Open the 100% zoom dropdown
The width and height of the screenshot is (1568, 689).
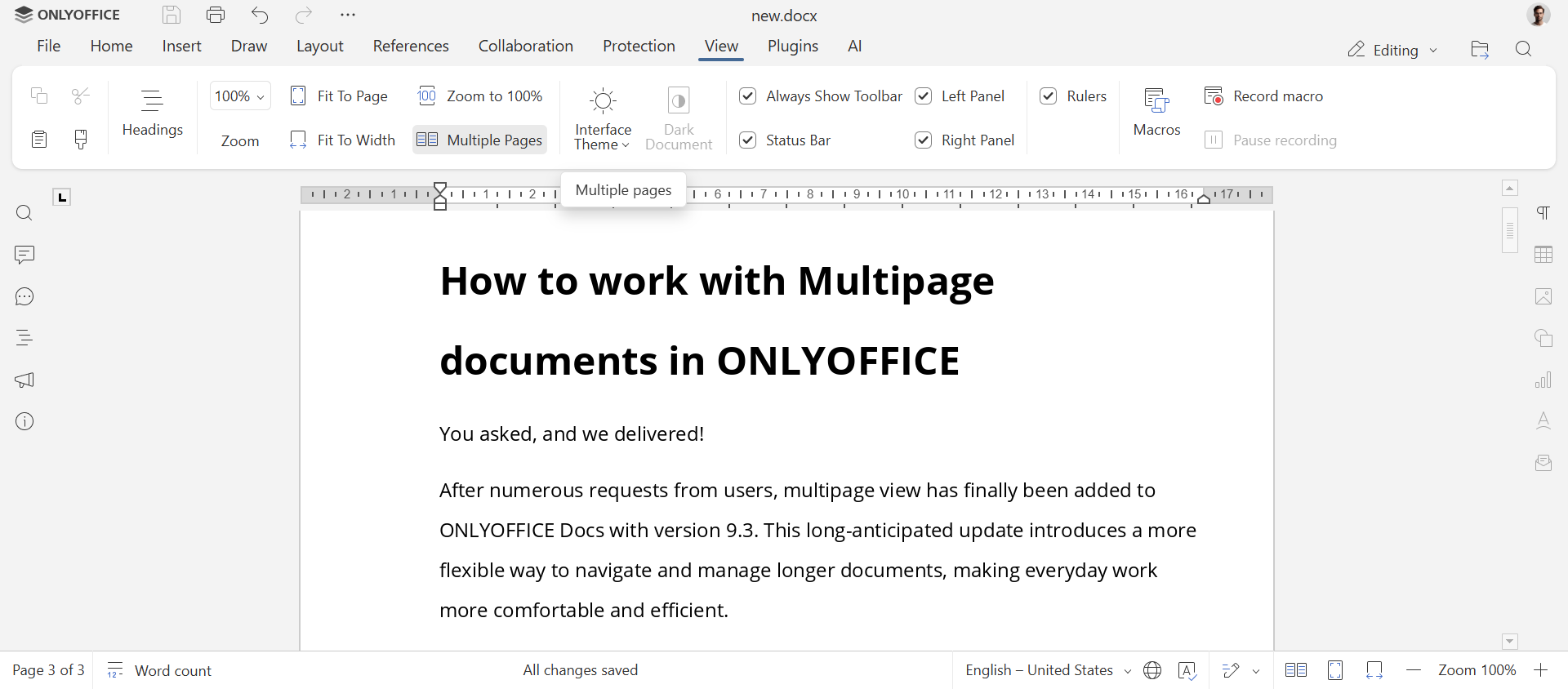point(240,96)
